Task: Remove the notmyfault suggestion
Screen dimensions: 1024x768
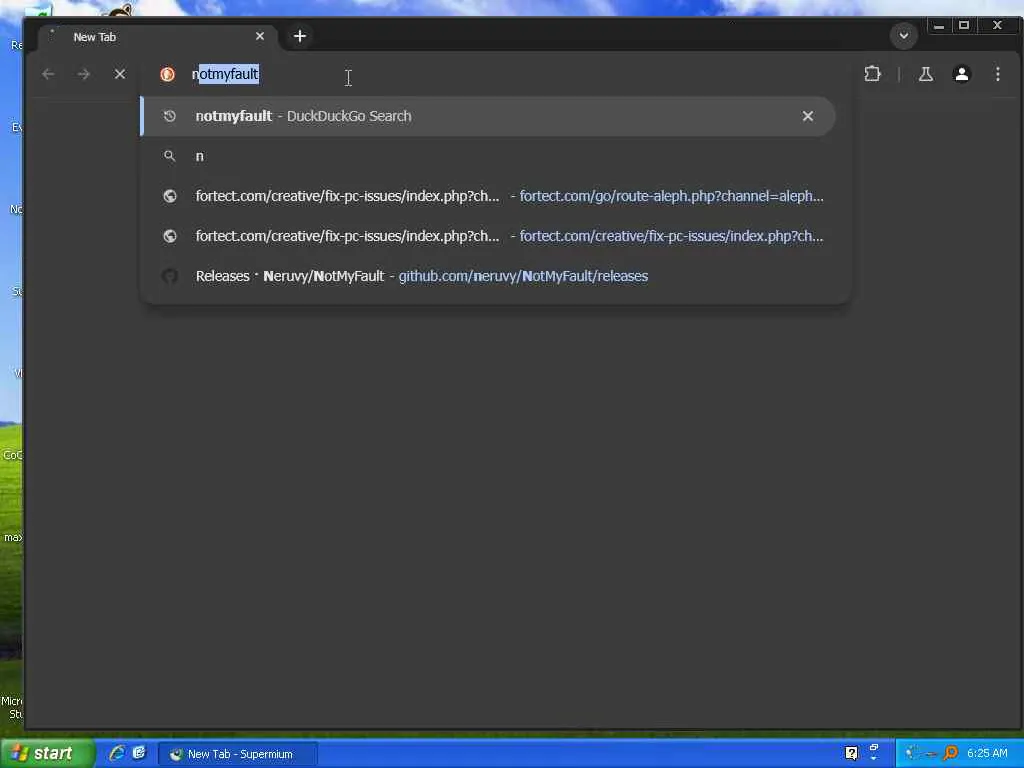Action: 808,116
